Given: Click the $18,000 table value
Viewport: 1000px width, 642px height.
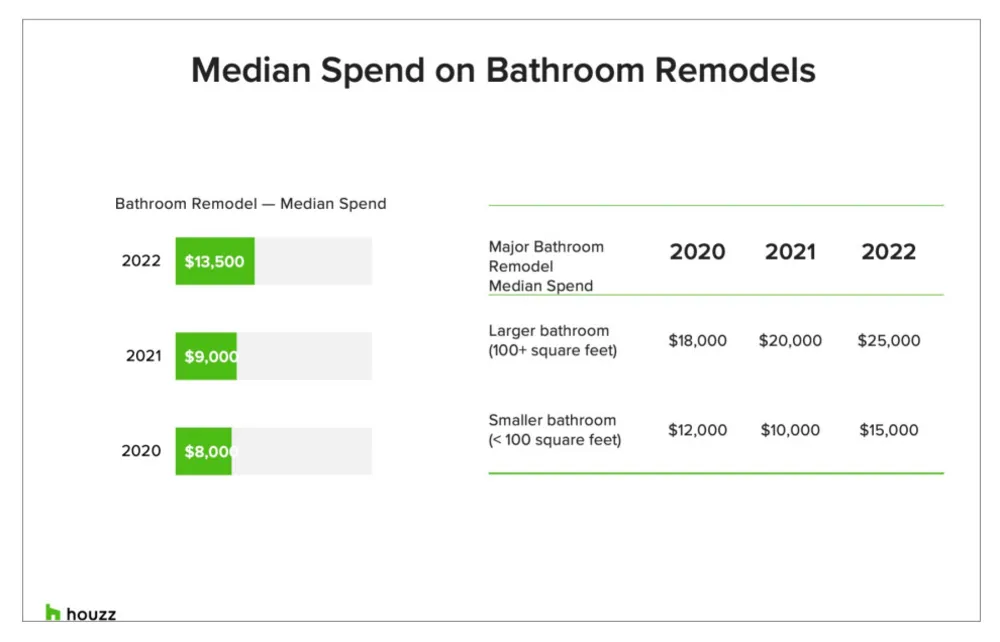Looking at the screenshot, I should pos(697,340).
